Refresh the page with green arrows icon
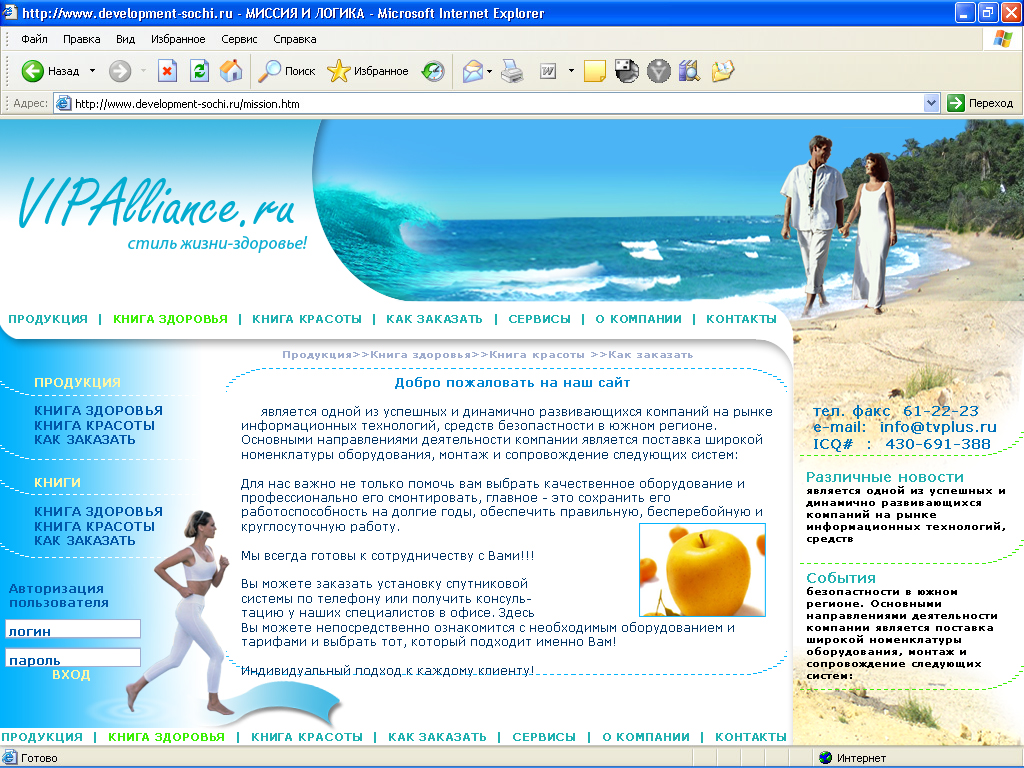 point(199,71)
